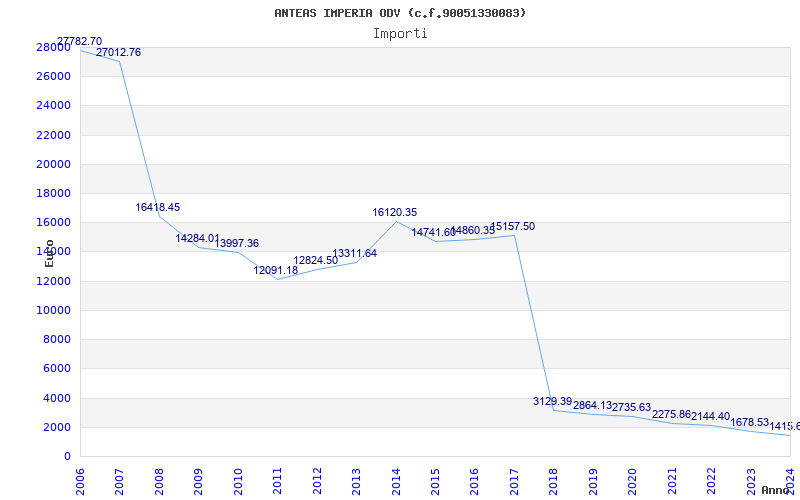Click y-axis tick 20000

click(54, 164)
